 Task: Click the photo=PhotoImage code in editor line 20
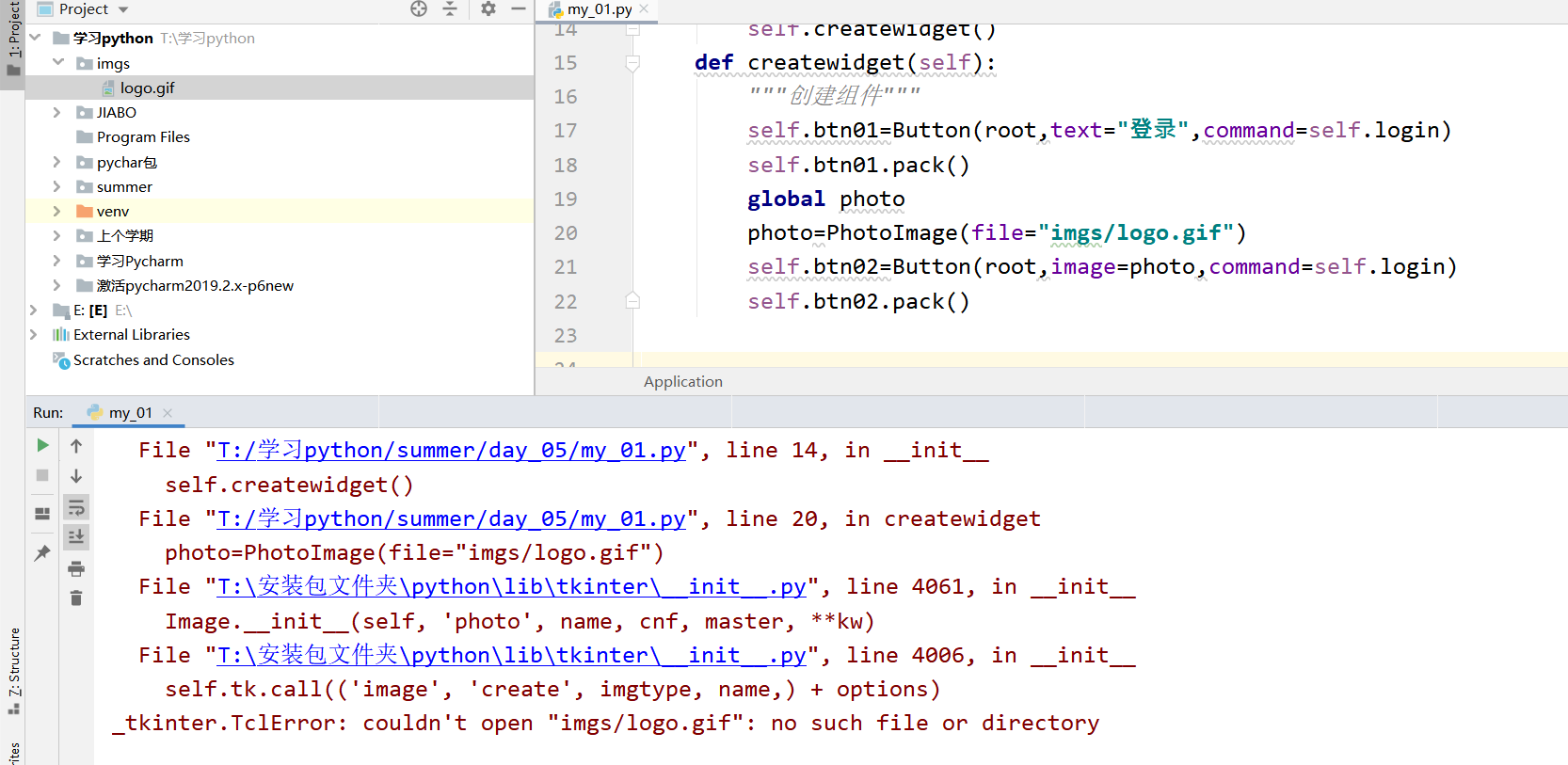997,232
